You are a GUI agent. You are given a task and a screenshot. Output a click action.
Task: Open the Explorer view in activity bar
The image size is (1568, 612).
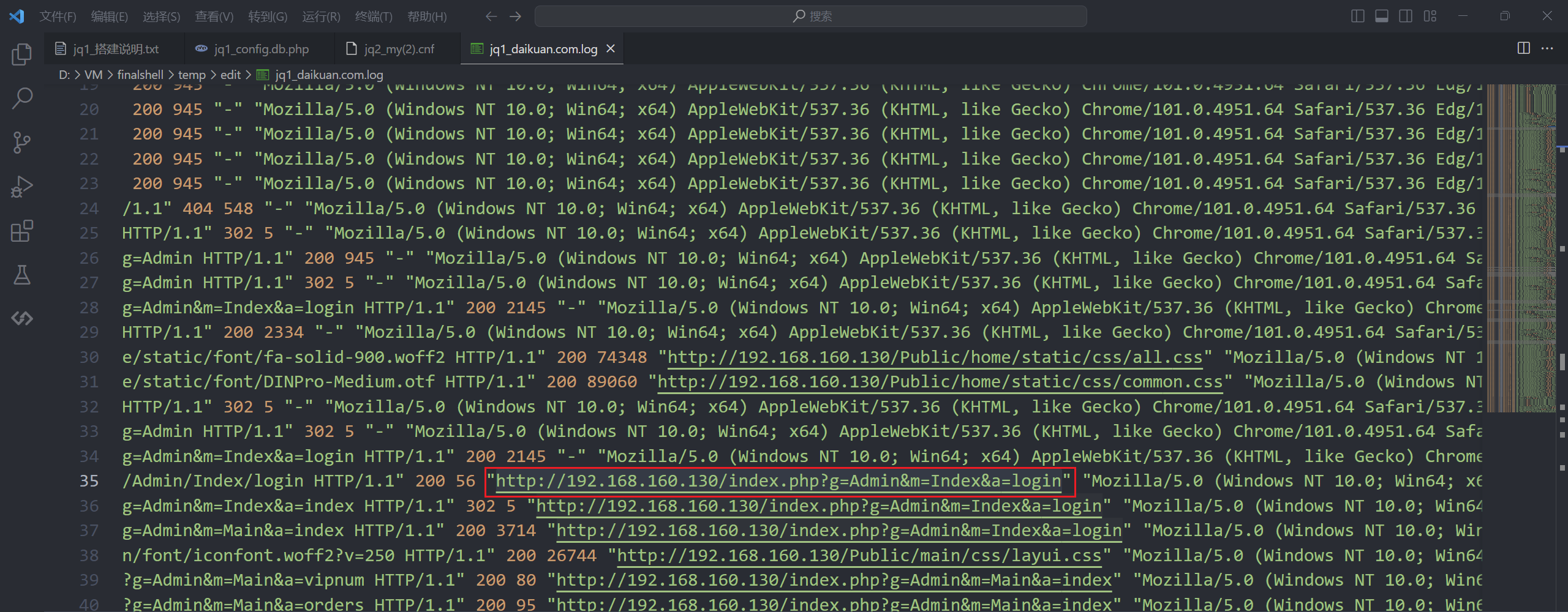point(22,54)
